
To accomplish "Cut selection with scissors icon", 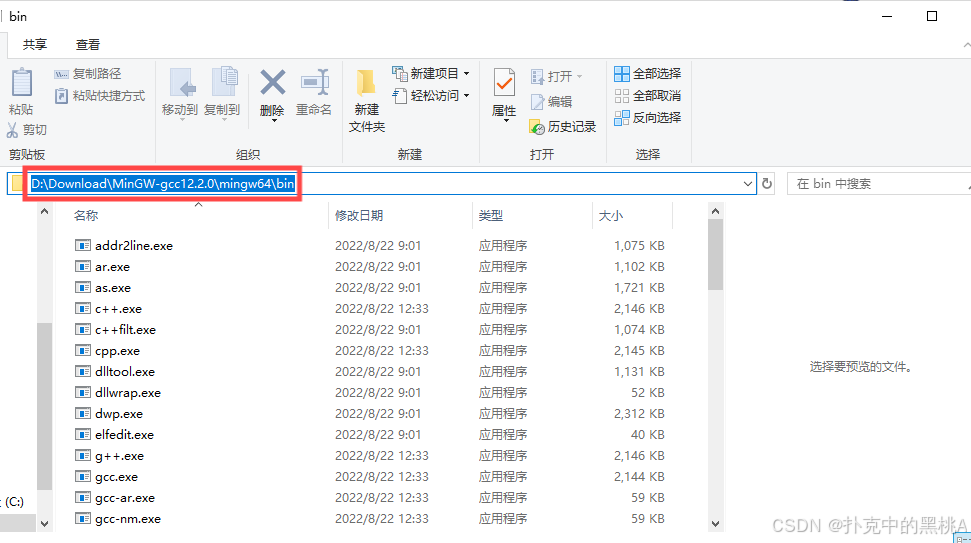I will [x=27, y=129].
